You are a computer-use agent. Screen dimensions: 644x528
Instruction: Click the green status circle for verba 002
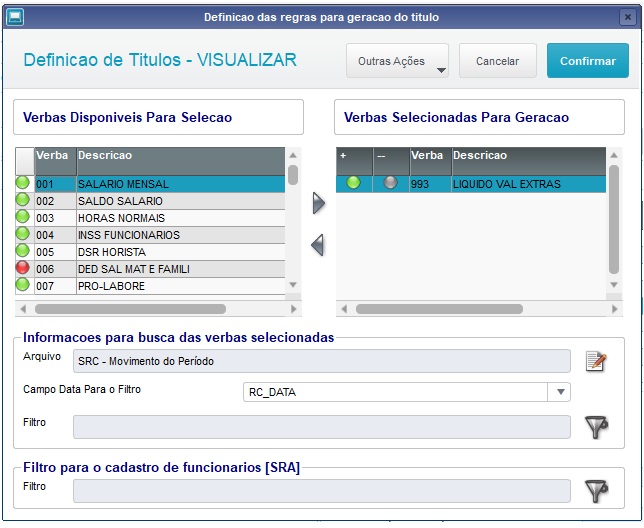tap(23, 200)
